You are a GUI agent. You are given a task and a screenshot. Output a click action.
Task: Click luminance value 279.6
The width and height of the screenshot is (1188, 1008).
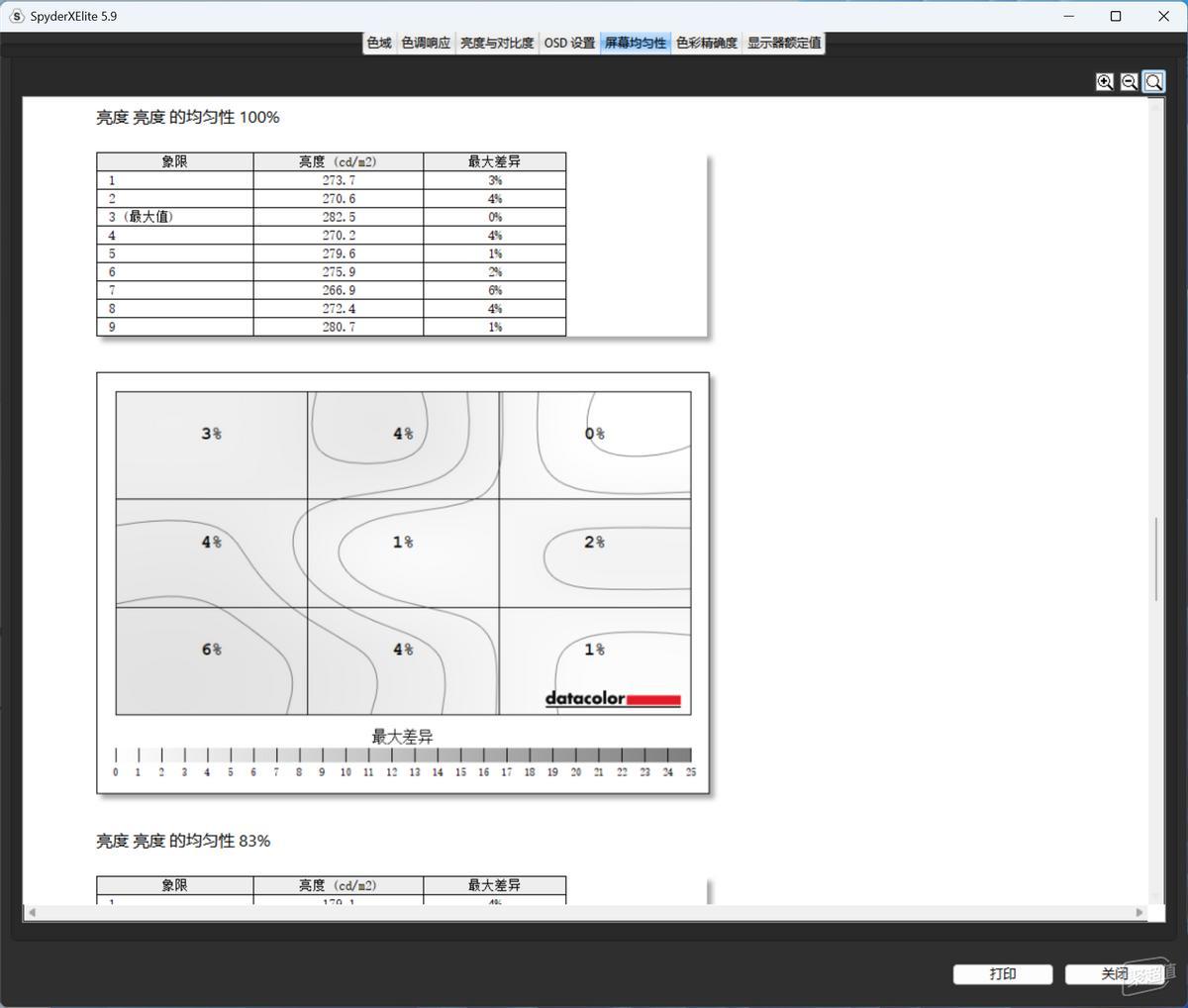[x=339, y=253]
